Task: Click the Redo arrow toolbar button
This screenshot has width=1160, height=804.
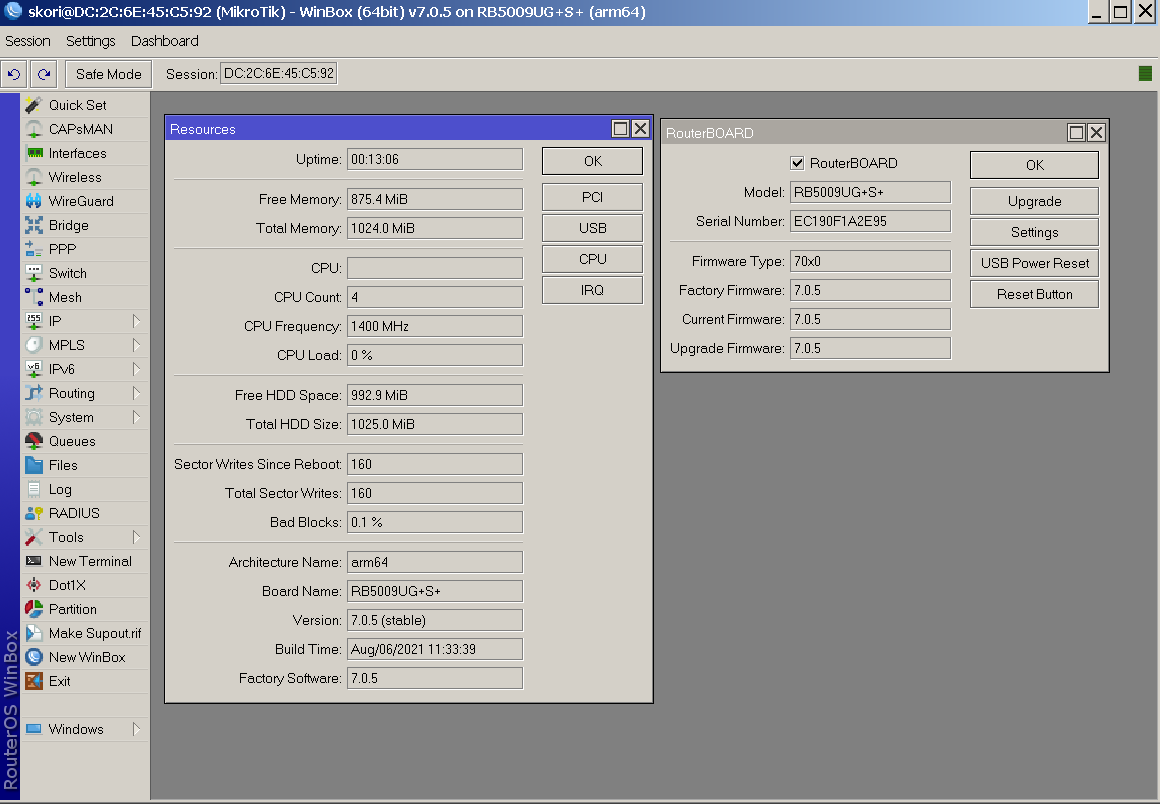Action: click(44, 74)
